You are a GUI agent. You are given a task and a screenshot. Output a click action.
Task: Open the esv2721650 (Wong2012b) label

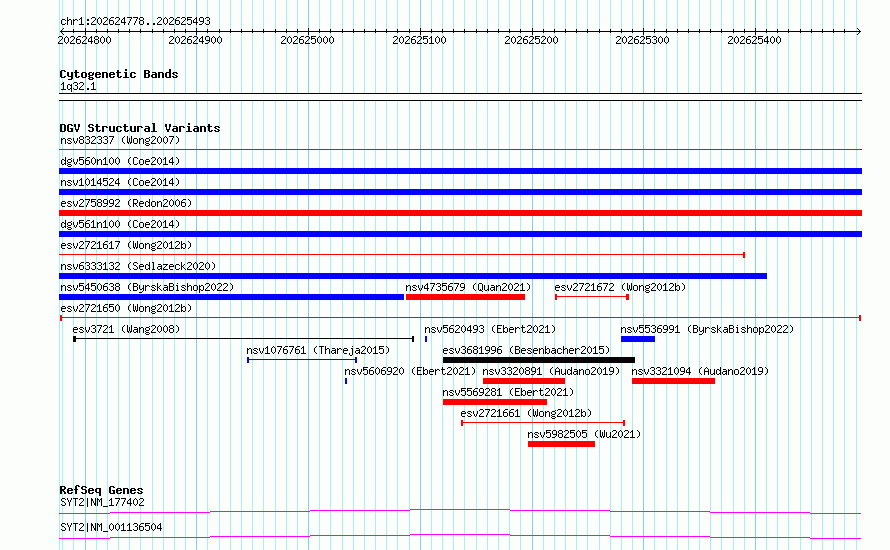(x=126, y=308)
